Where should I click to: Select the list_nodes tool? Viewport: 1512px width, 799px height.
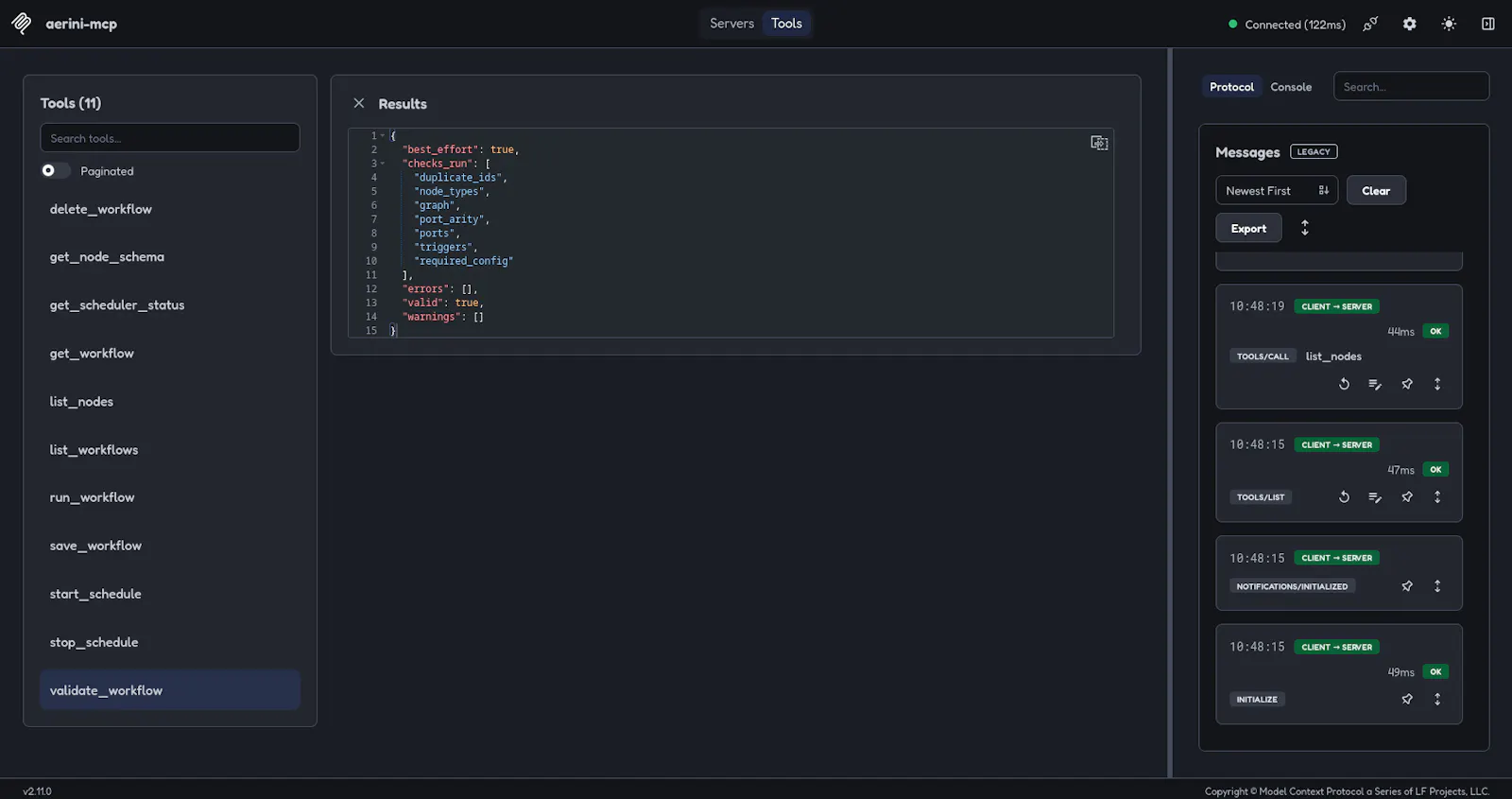click(170, 401)
